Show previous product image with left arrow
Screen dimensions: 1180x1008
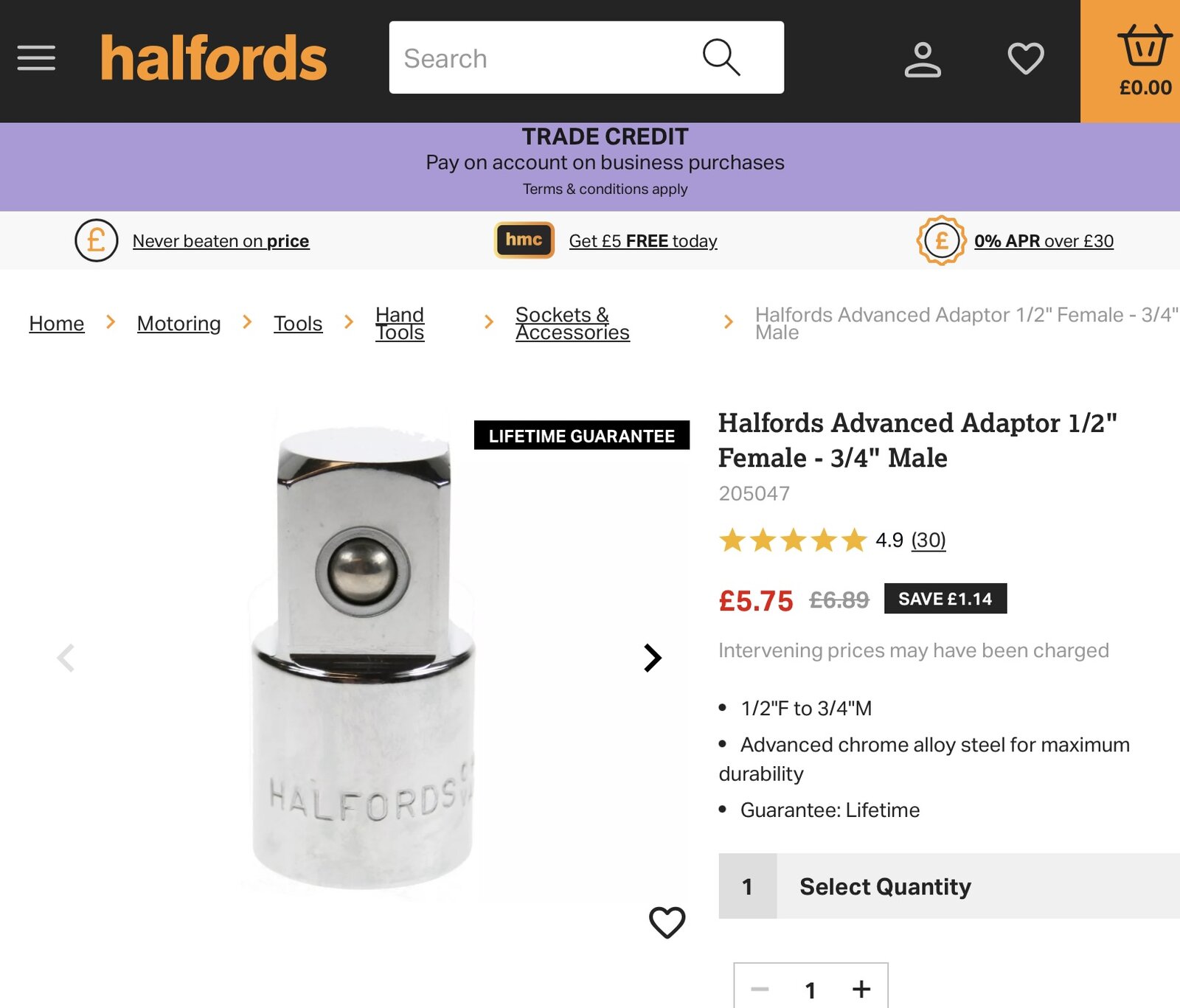pyautogui.click(x=66, y=658)
